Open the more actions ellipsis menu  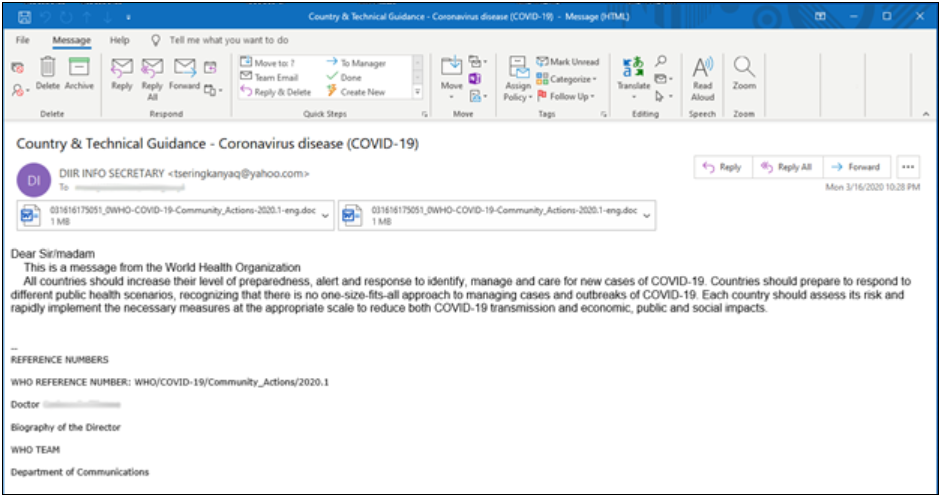[908, 167]
